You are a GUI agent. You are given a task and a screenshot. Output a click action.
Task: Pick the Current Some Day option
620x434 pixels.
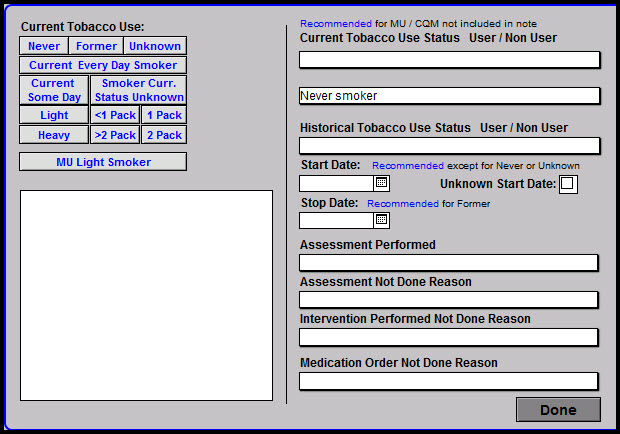[54, 90]
